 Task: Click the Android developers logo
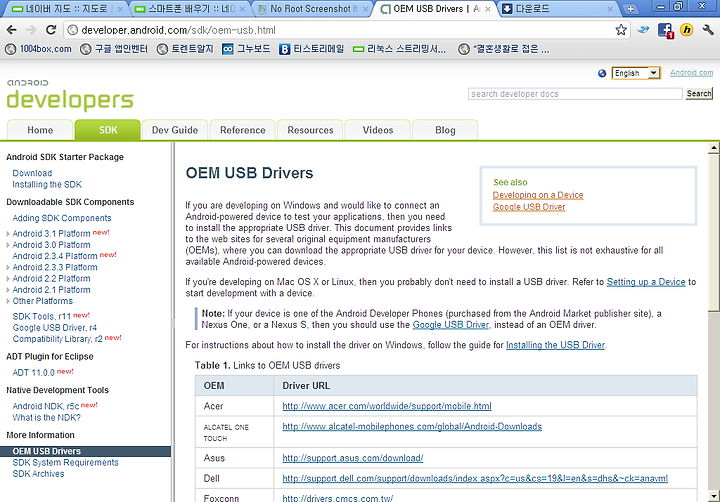[x=70, y=95]
